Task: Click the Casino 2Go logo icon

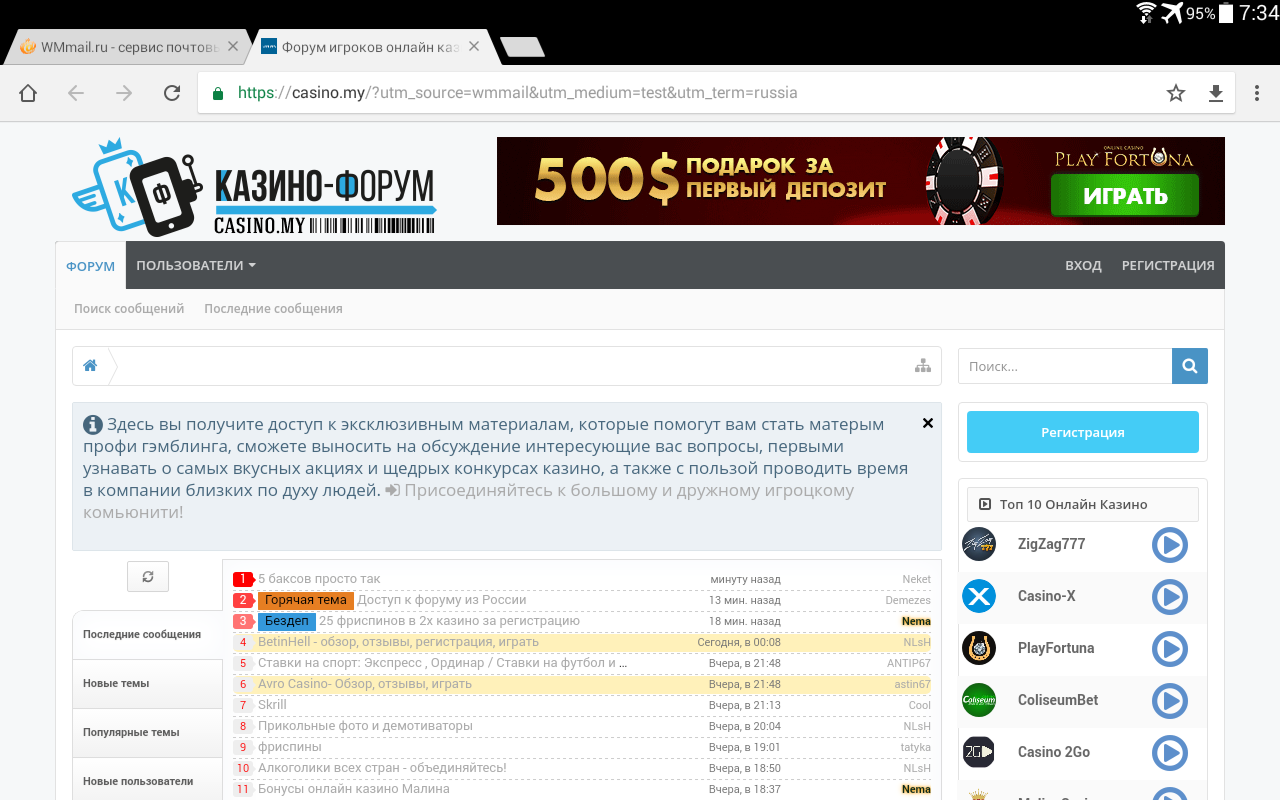Action: [x=979, y=752]
